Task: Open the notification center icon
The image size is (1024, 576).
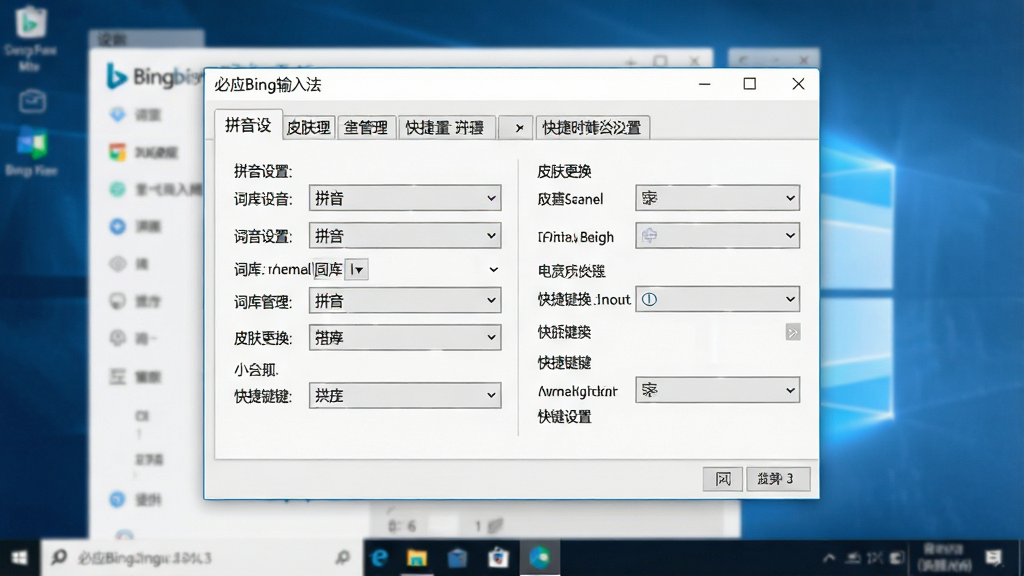Action: (993, 558)
